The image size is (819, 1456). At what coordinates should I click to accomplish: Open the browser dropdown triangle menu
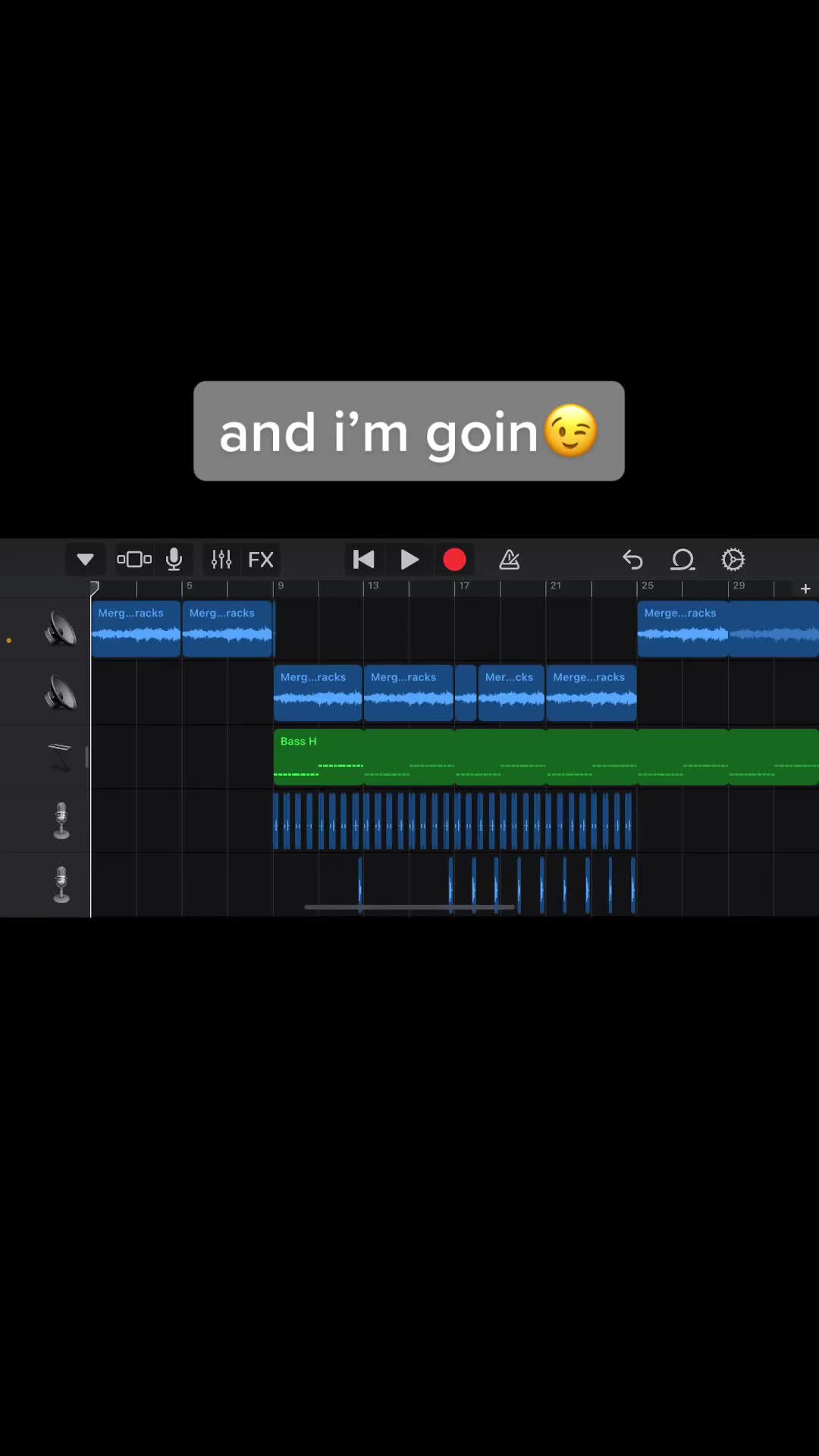pyautogui.click(x=85, y=560)
